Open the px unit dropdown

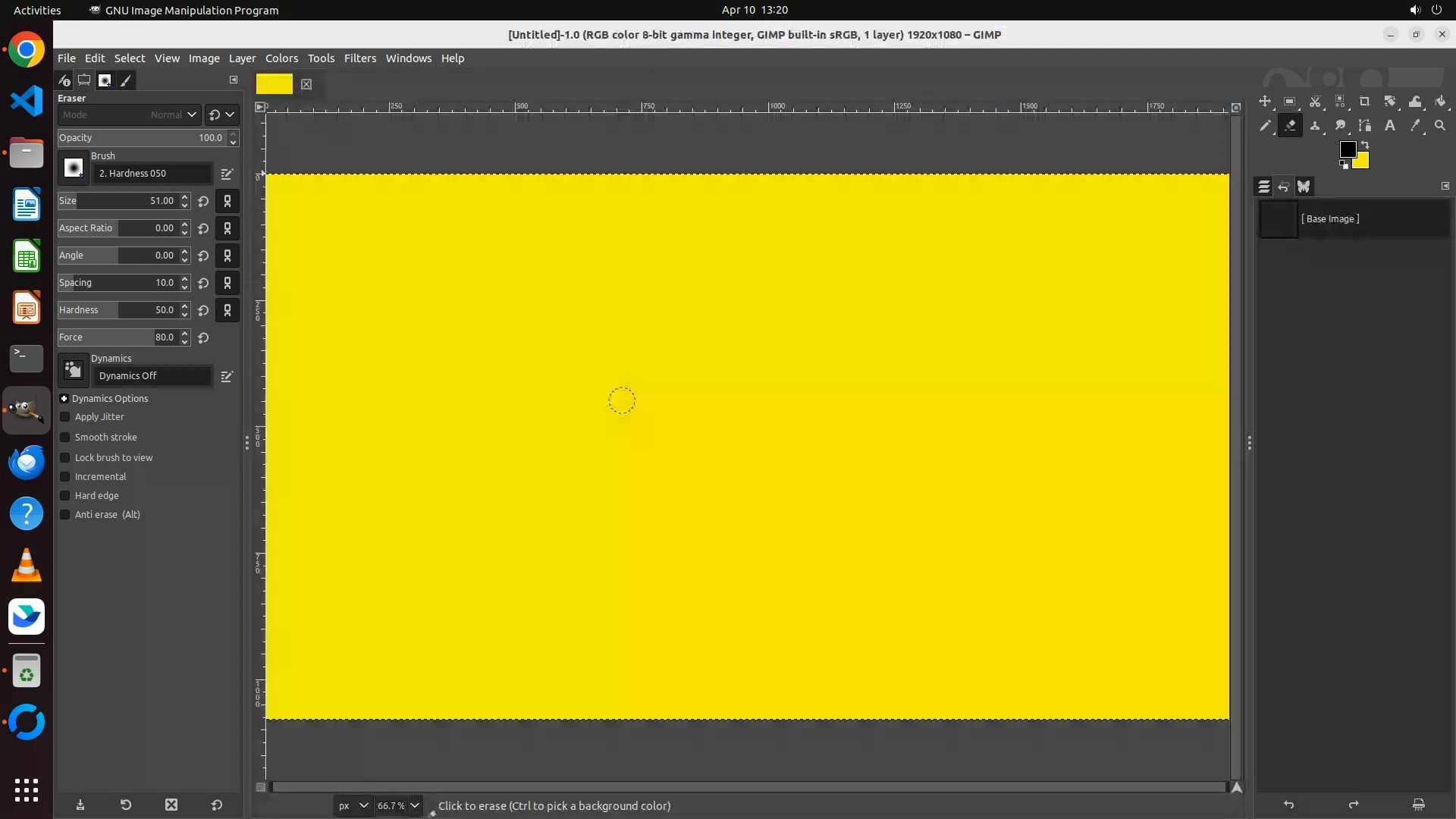click(363, 805)
